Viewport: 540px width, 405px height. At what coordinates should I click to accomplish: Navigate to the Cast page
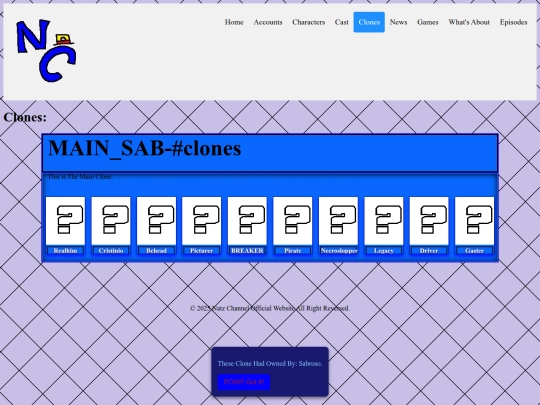[x=342, y=22]
